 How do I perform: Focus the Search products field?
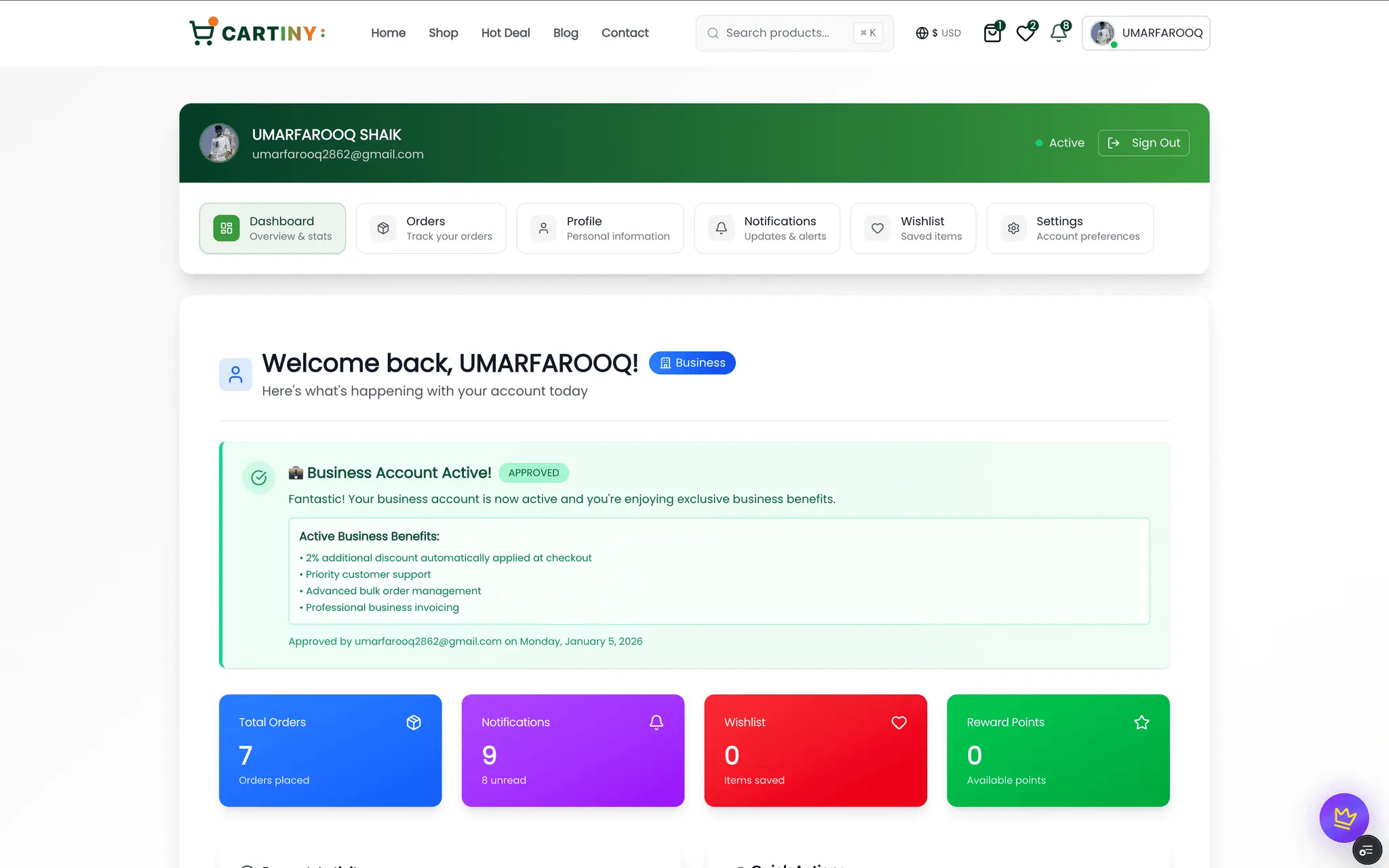[794, 33]
